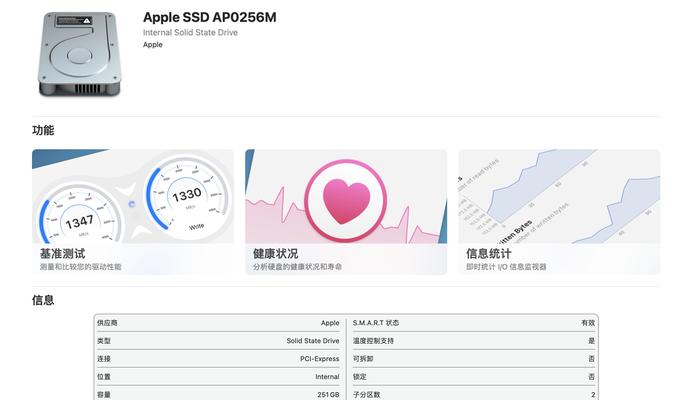Click the 类型 Solid State Drive row
Image resolution: width=689 pixels, height=400 pixels.
click(x=218, y=341)
